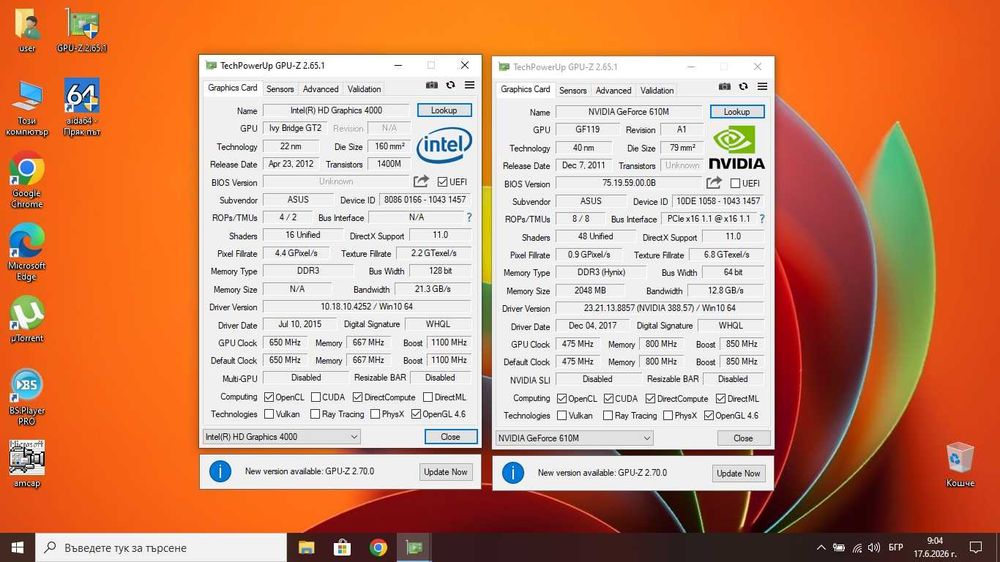
Task: Click the NVIDIA BIOS share/export icon
Action: tap(714, 183)
